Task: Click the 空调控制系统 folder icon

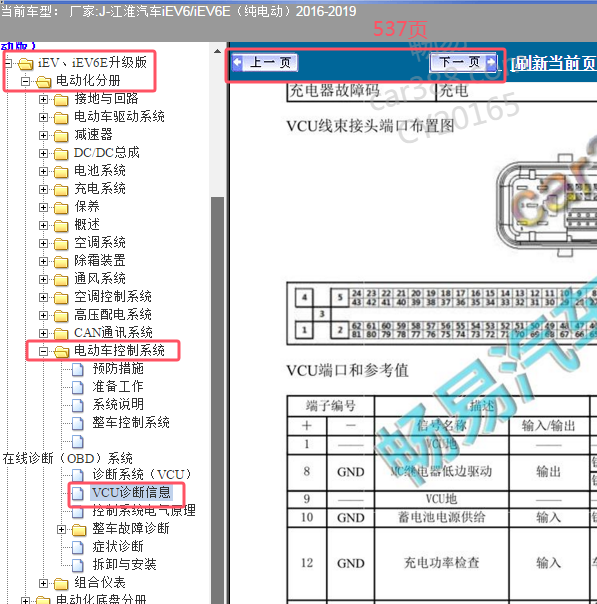Action: [61, 298]
